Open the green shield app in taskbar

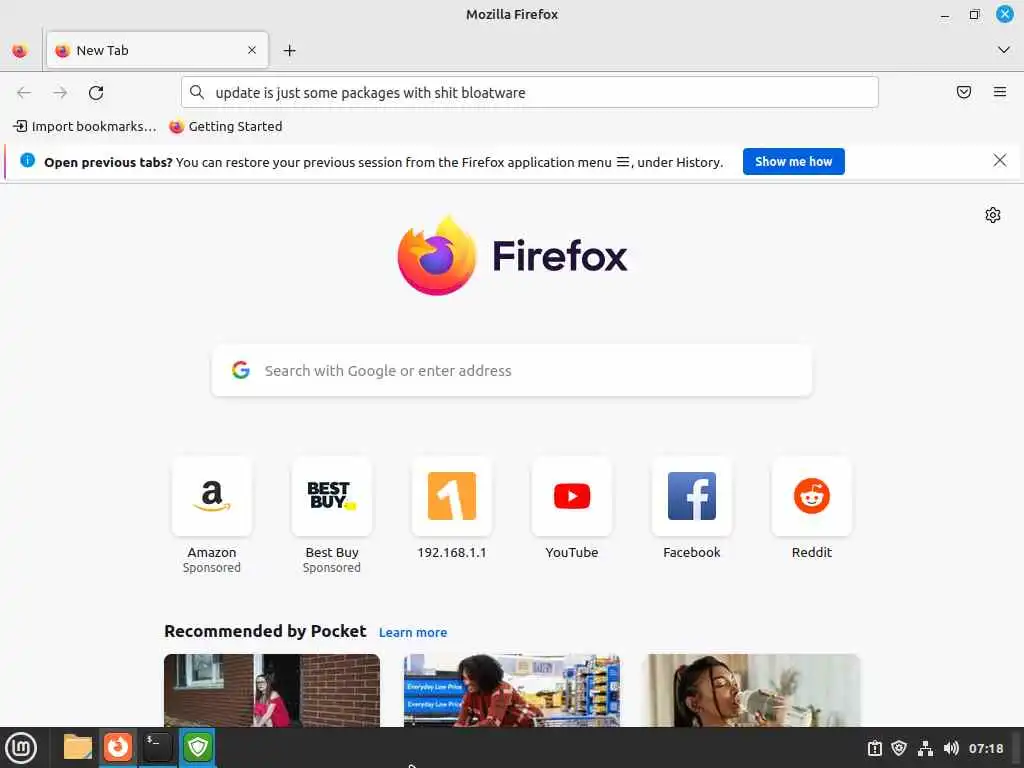(x=197, y=747)
